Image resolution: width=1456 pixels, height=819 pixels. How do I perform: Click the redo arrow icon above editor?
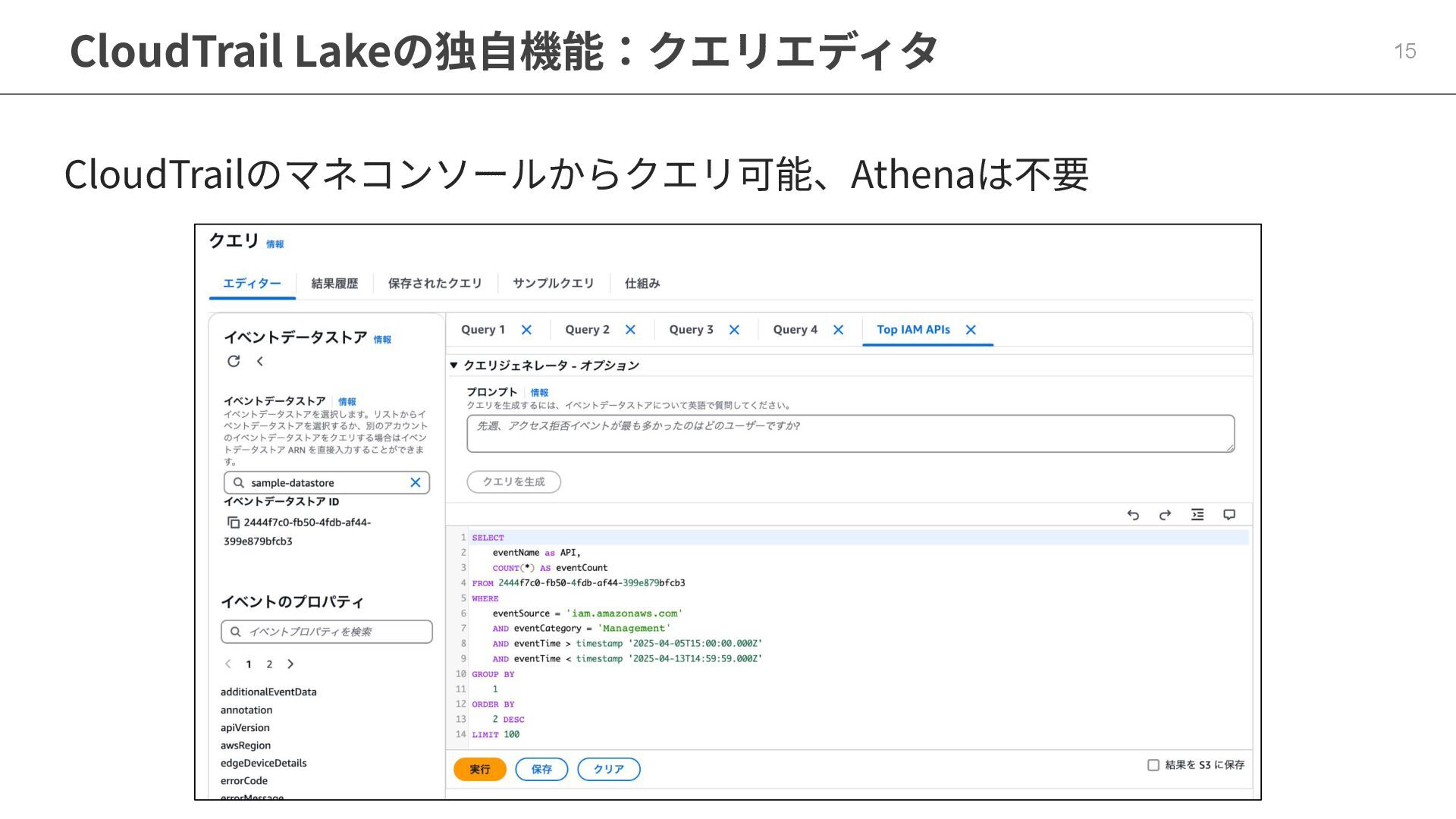(1165, 515)
